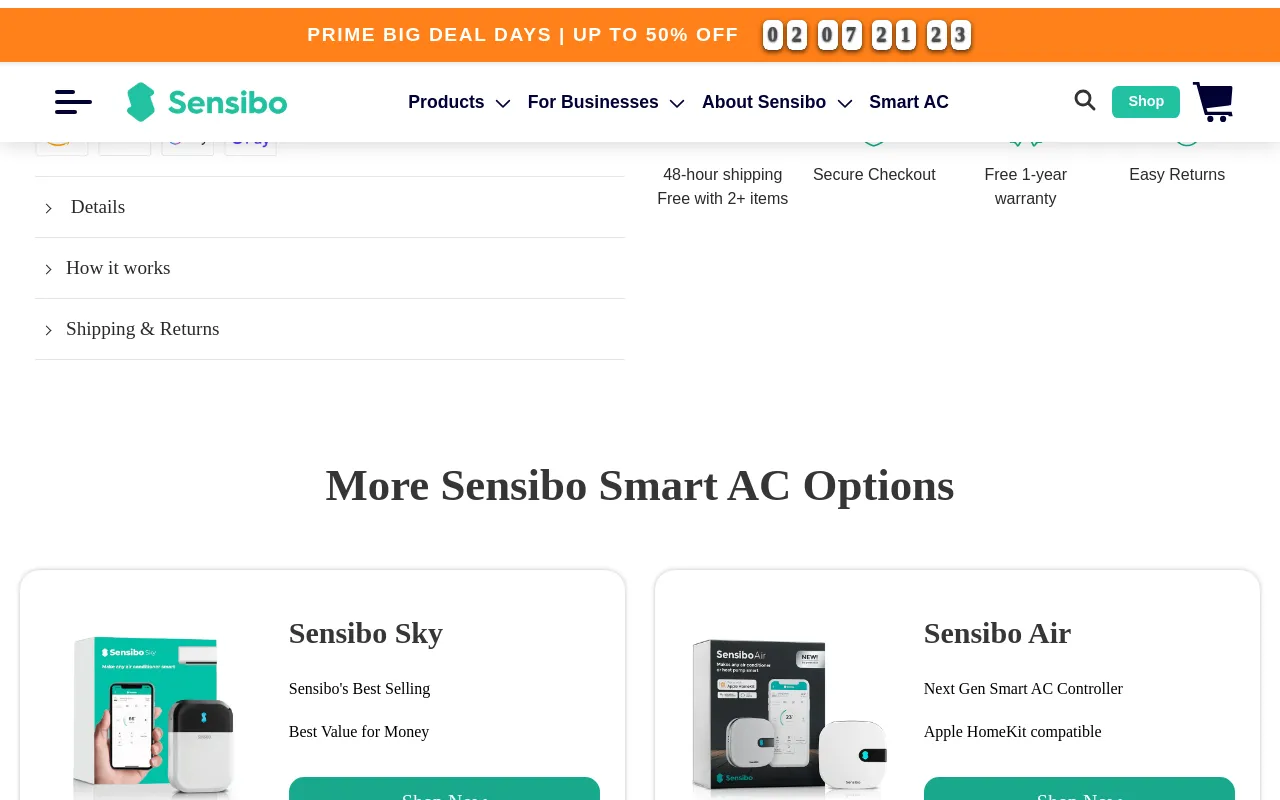This screenshot has height=800, width=1280.
Task: Click the Shop button in header
Action: coord(1146,101)
